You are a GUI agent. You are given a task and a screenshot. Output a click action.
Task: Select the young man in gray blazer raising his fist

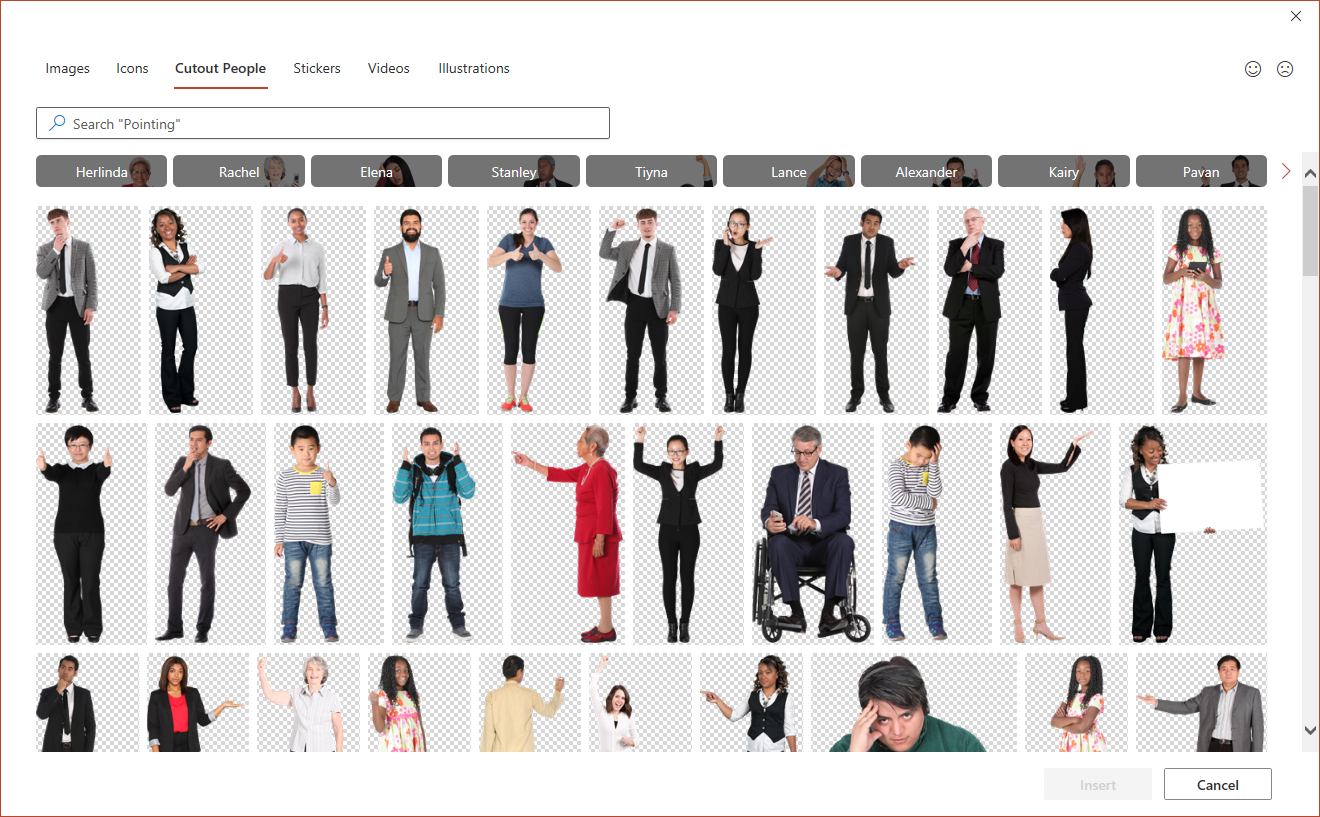coord(652,310)
